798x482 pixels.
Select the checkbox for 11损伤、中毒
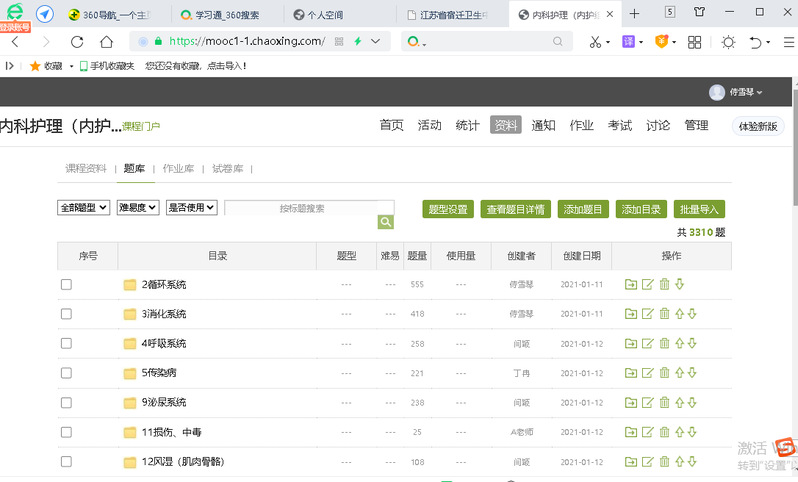[x=67, y=432]
